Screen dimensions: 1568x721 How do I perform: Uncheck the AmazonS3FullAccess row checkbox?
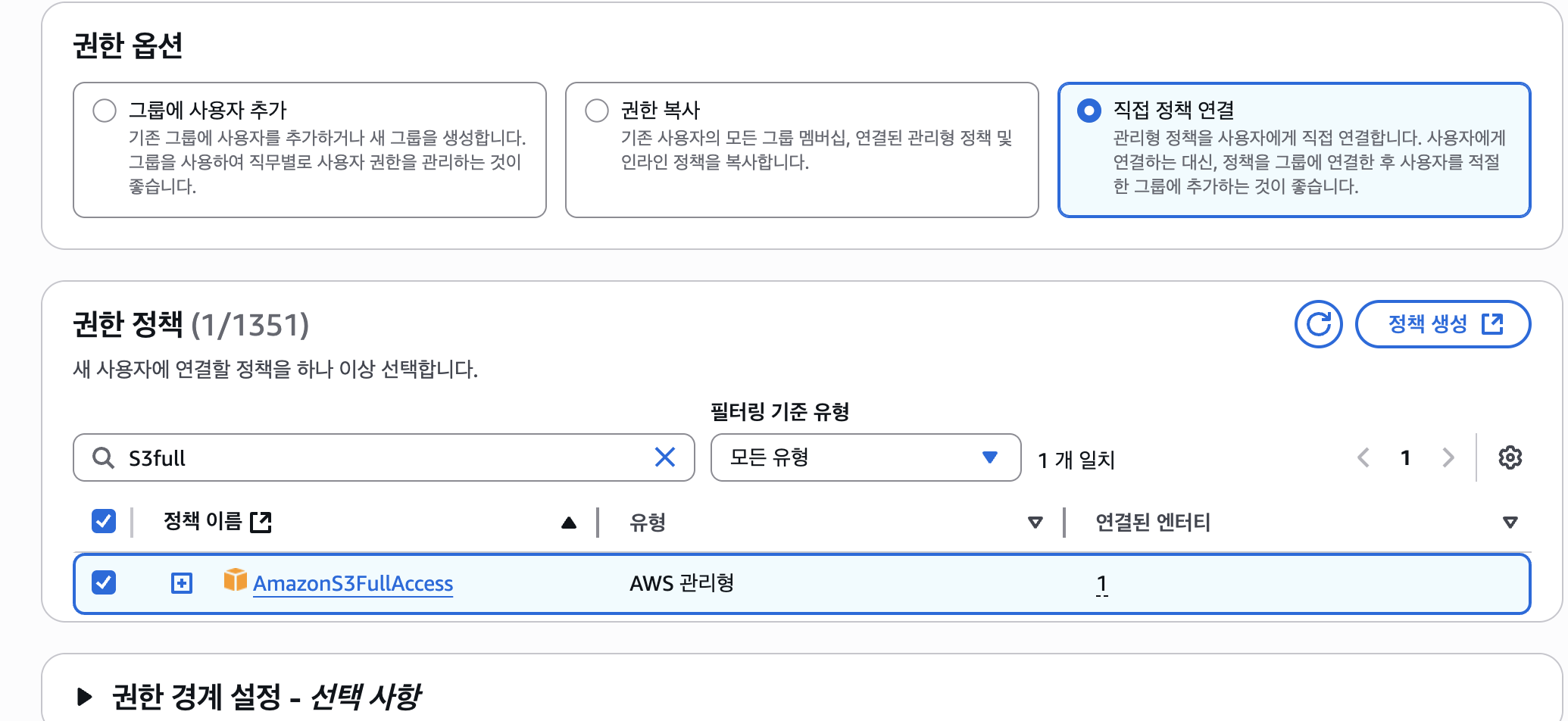pyautogui.click(x=104, y=582)
